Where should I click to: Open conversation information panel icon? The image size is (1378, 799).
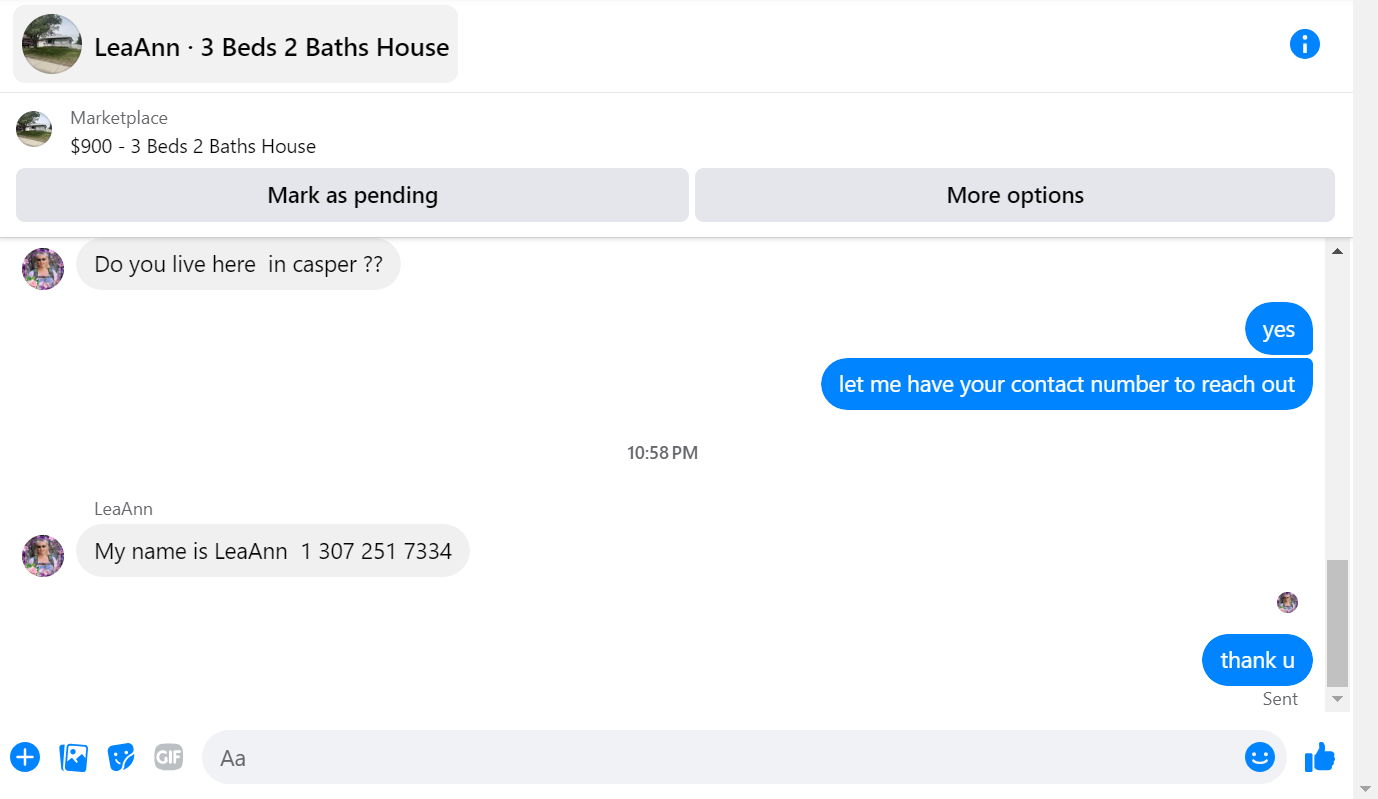1304,44
